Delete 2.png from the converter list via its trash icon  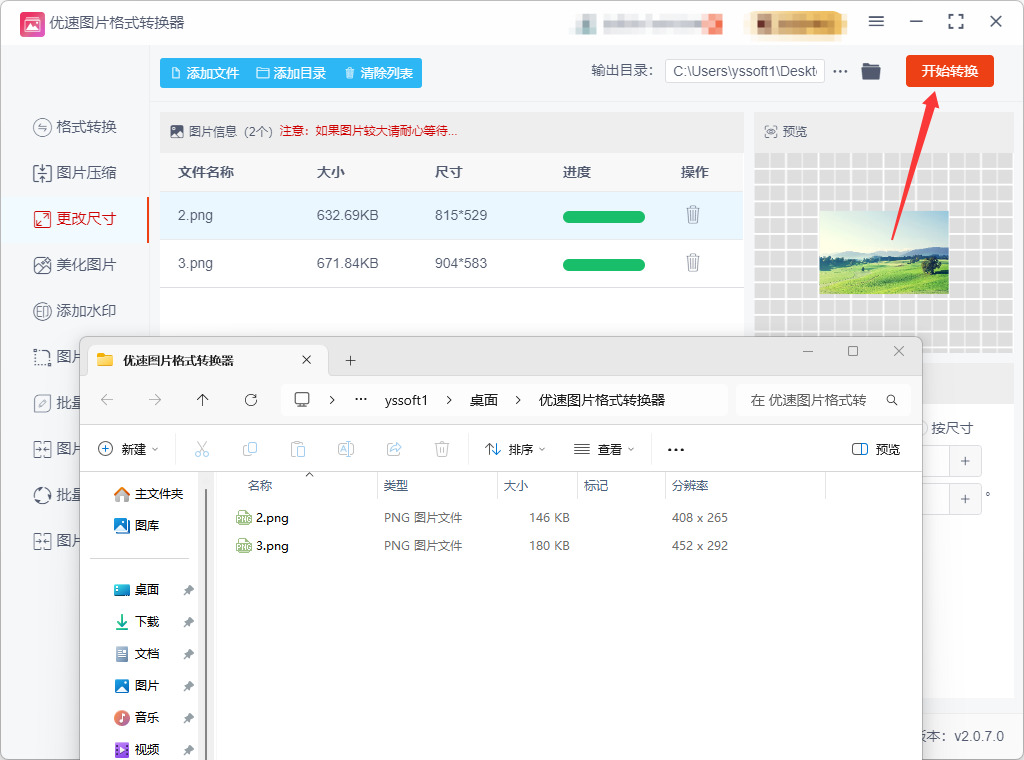(x=693, y=214)
